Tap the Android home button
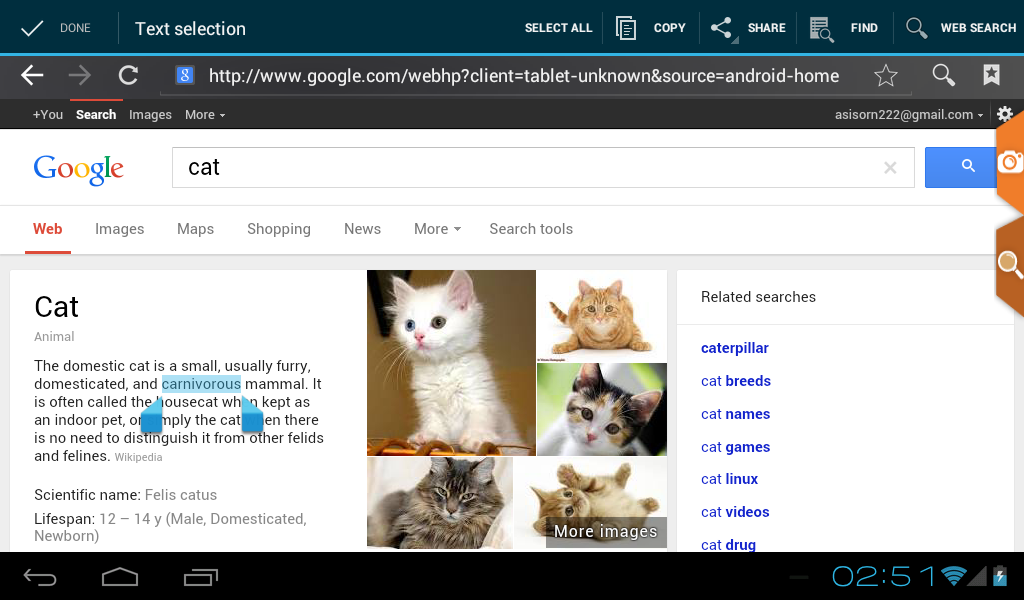 (x=120, y=576)
